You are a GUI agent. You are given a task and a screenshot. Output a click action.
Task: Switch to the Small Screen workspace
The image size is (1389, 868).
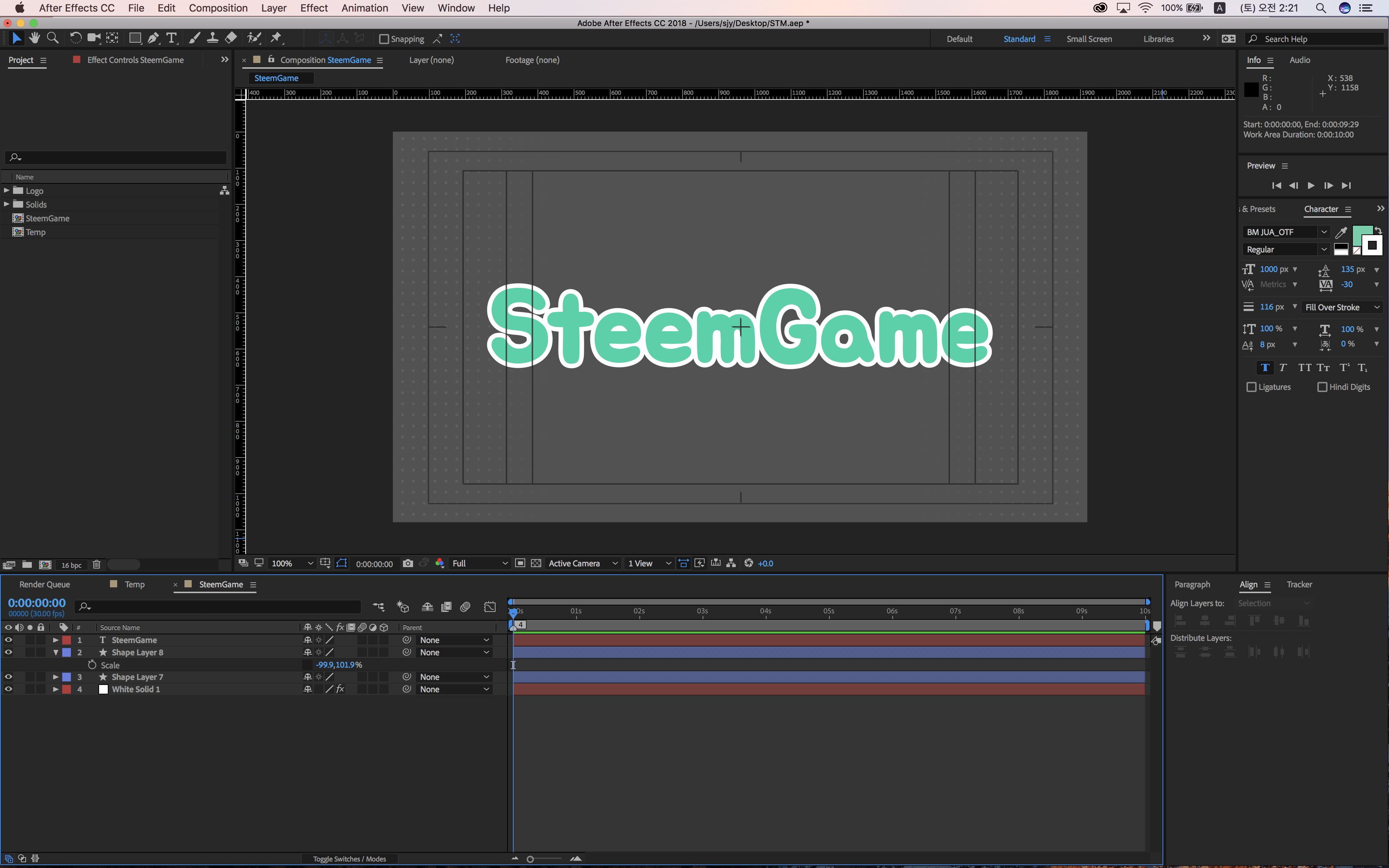click(1089, 39)
